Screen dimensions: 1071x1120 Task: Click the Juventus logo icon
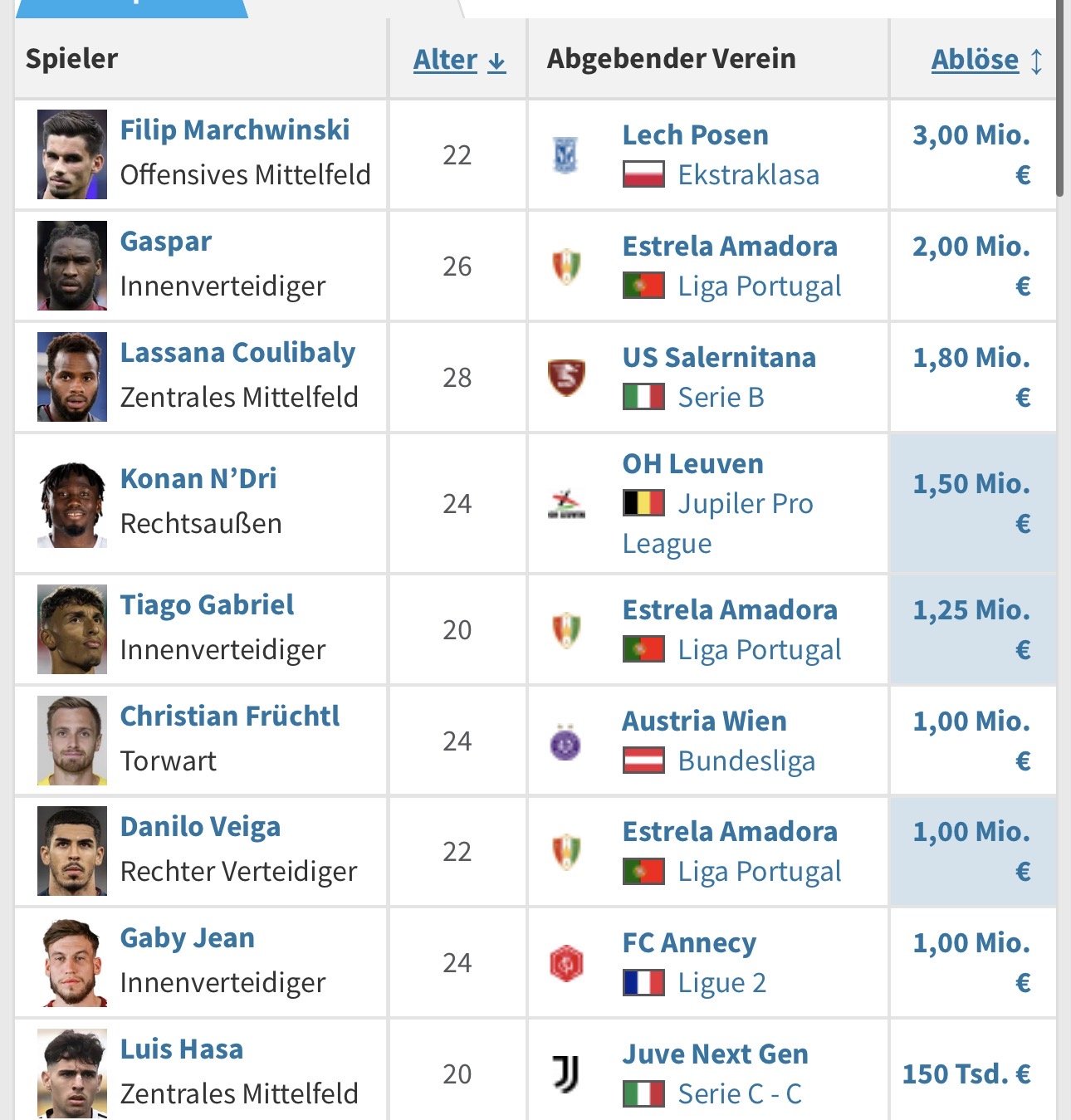(566, 1074)
